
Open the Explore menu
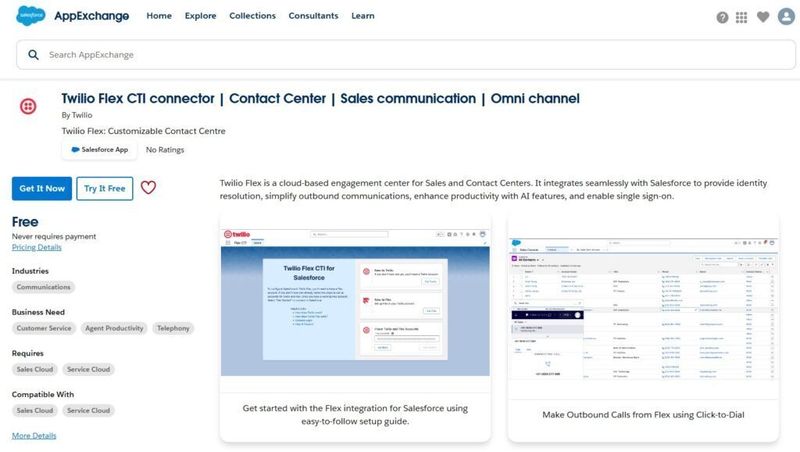click(x=201, y=16)
